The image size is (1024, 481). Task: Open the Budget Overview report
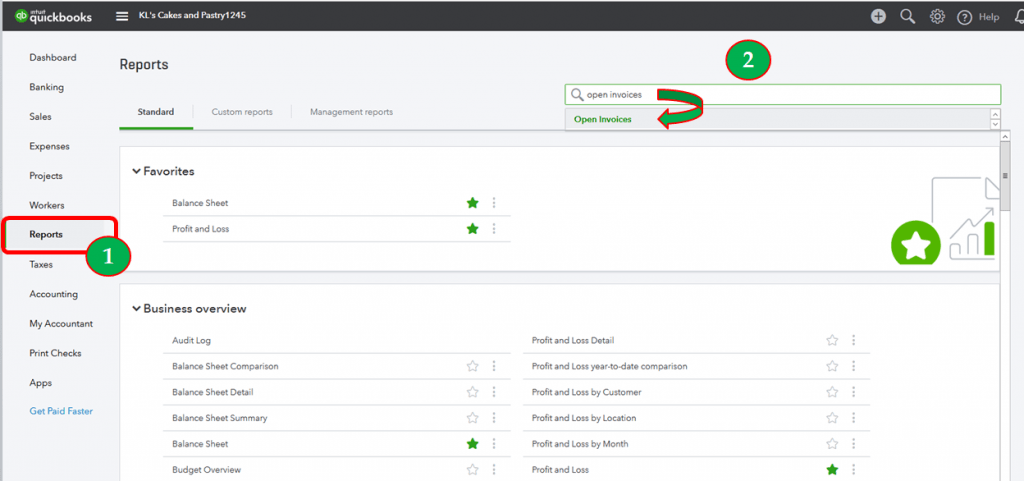[x=206, y=470]
